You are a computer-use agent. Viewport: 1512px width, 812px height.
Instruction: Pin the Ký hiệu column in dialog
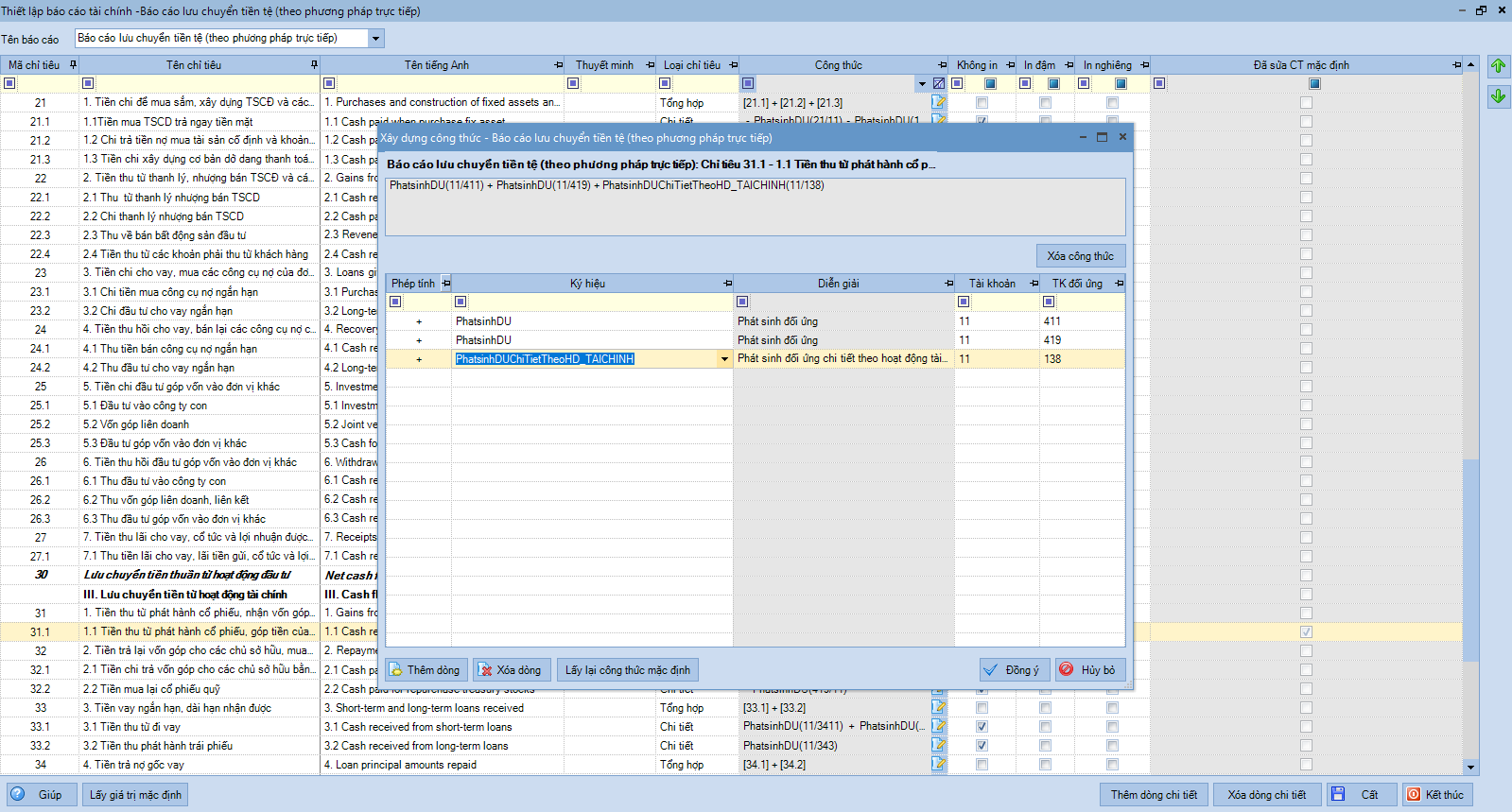[727, 284]
